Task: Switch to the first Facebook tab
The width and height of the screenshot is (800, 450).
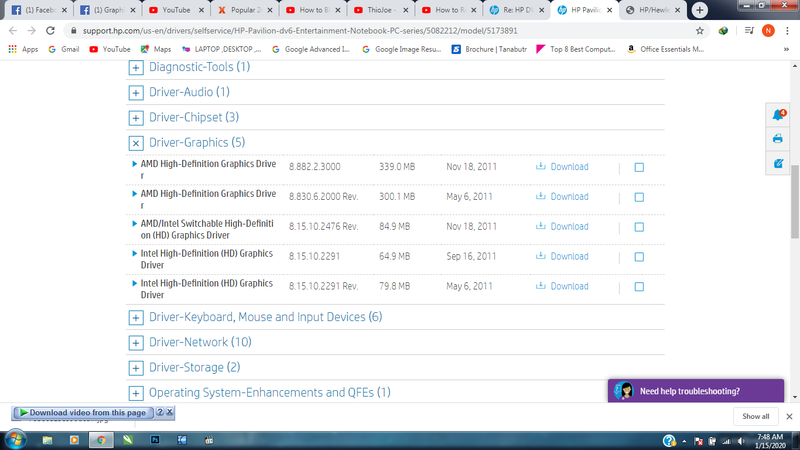Action: [x=39, y=10]
